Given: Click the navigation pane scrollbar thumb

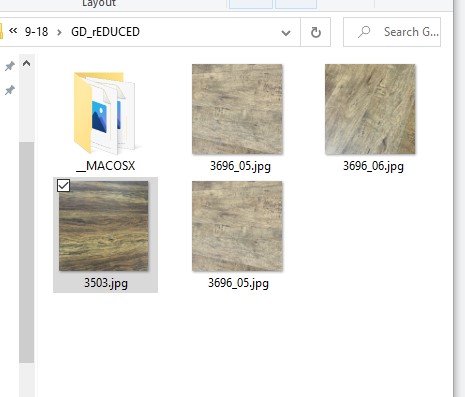Looking at the screenshot, I should point(27,252).
